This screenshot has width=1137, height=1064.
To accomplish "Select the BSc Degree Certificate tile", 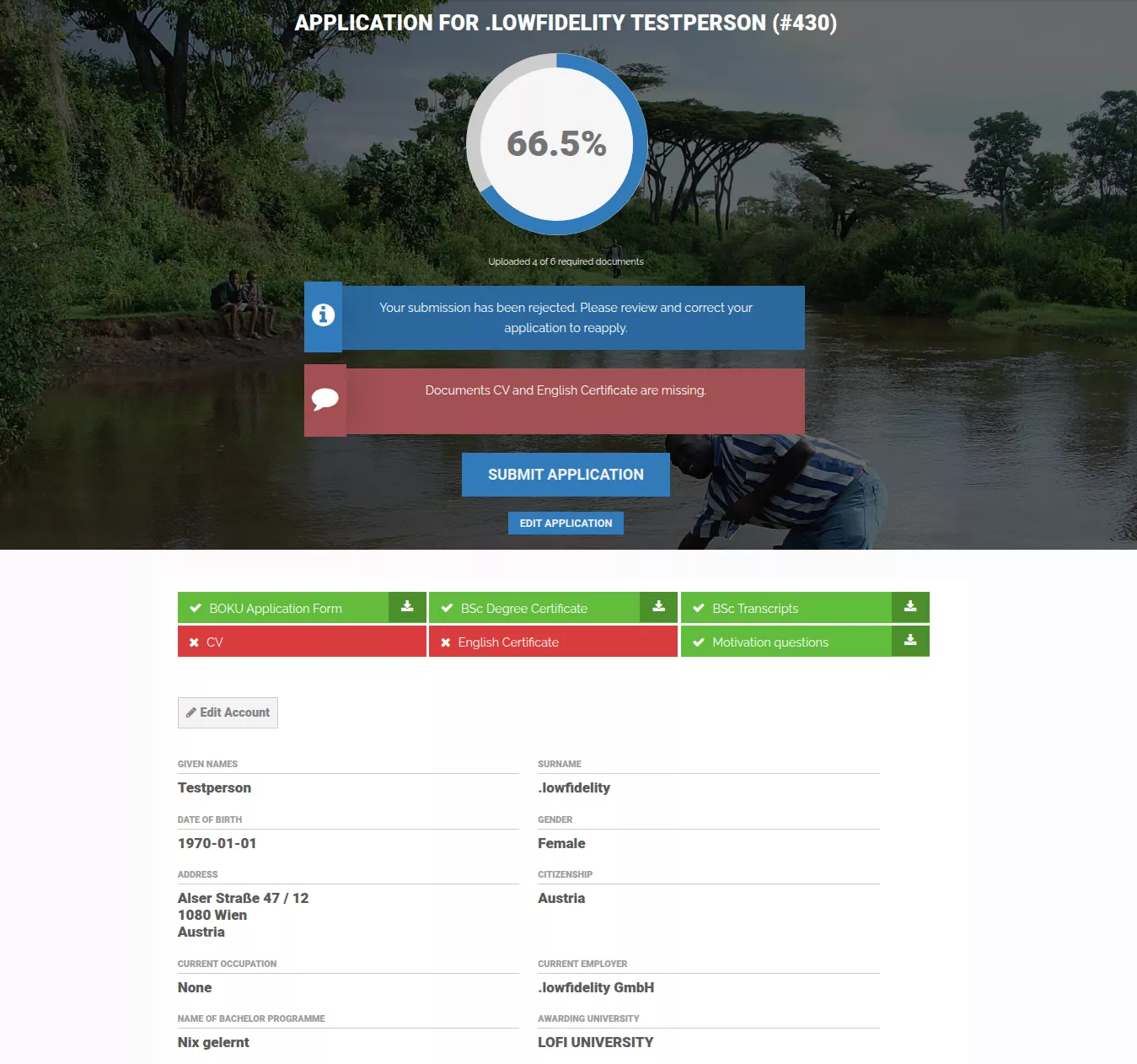I will pyautogui.click(x=533, y=607).
